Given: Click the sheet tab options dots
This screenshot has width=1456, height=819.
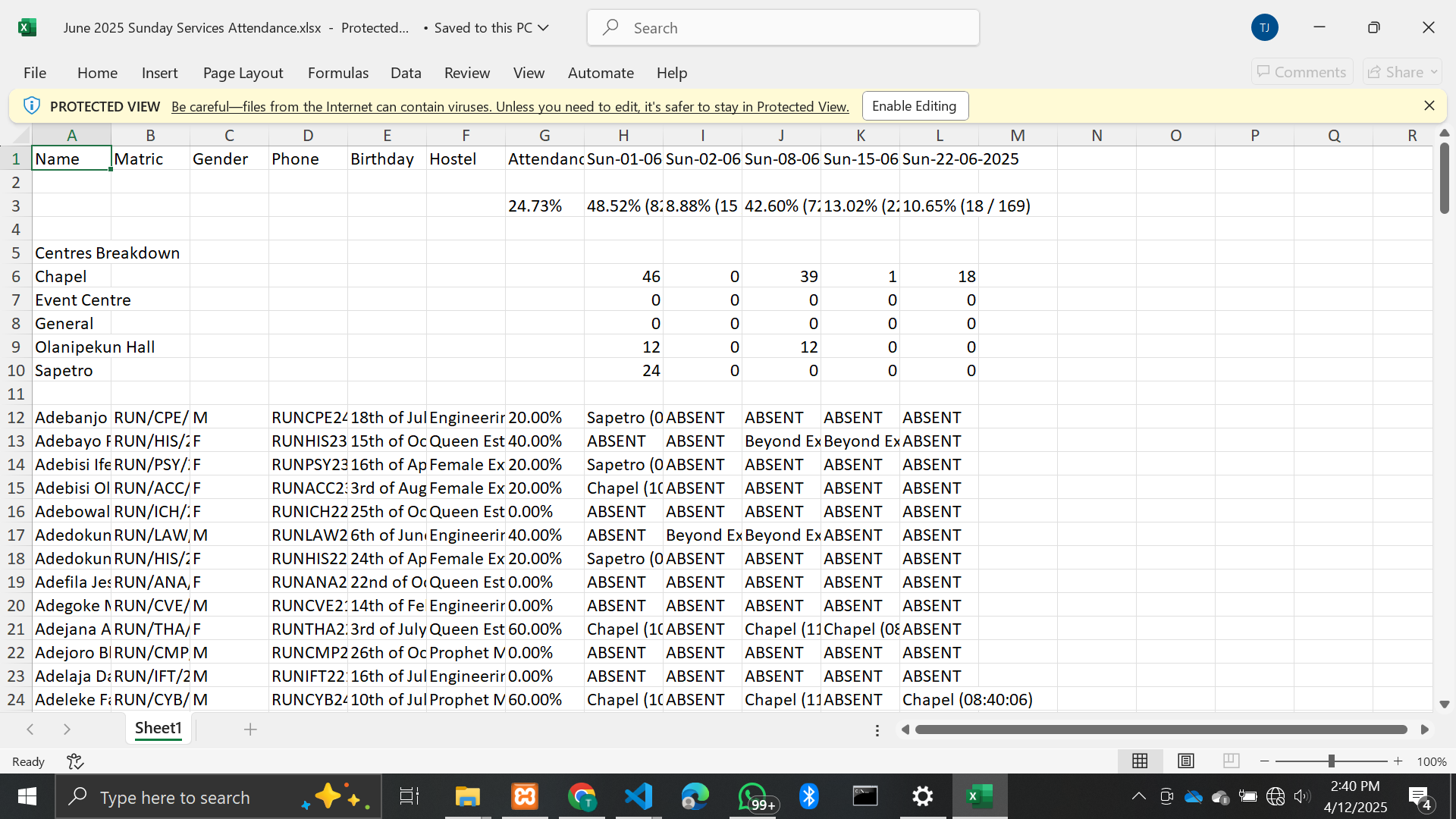Looking at the screenshot, I should click(877, 730).
